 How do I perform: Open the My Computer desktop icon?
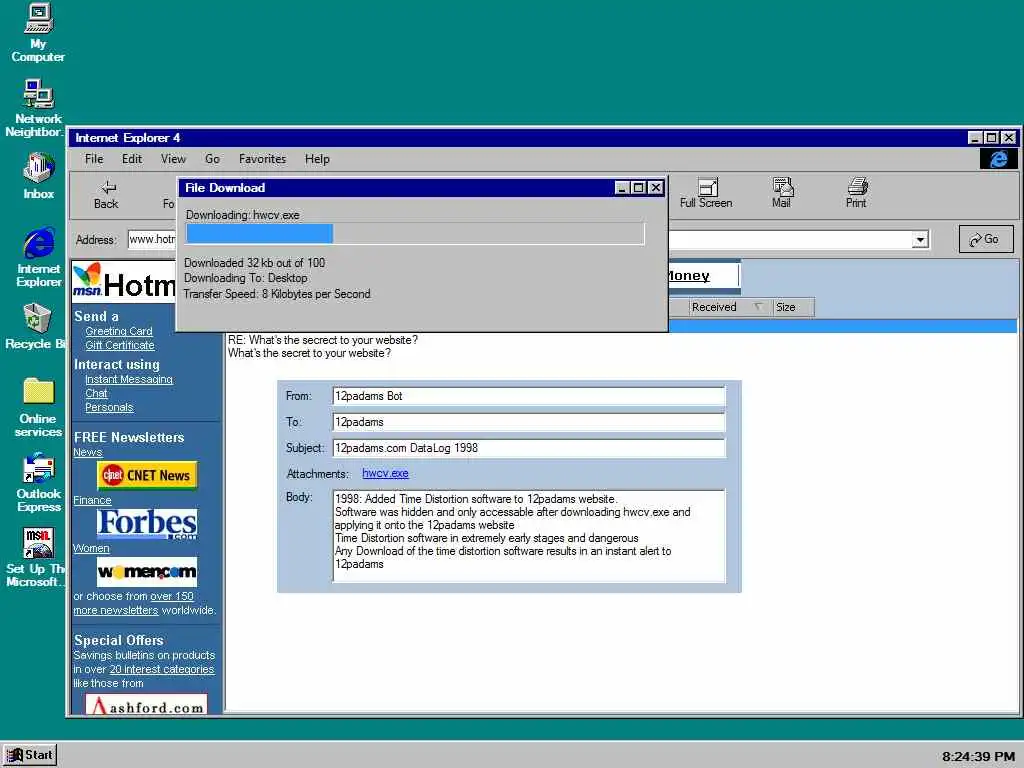(38, 33)
